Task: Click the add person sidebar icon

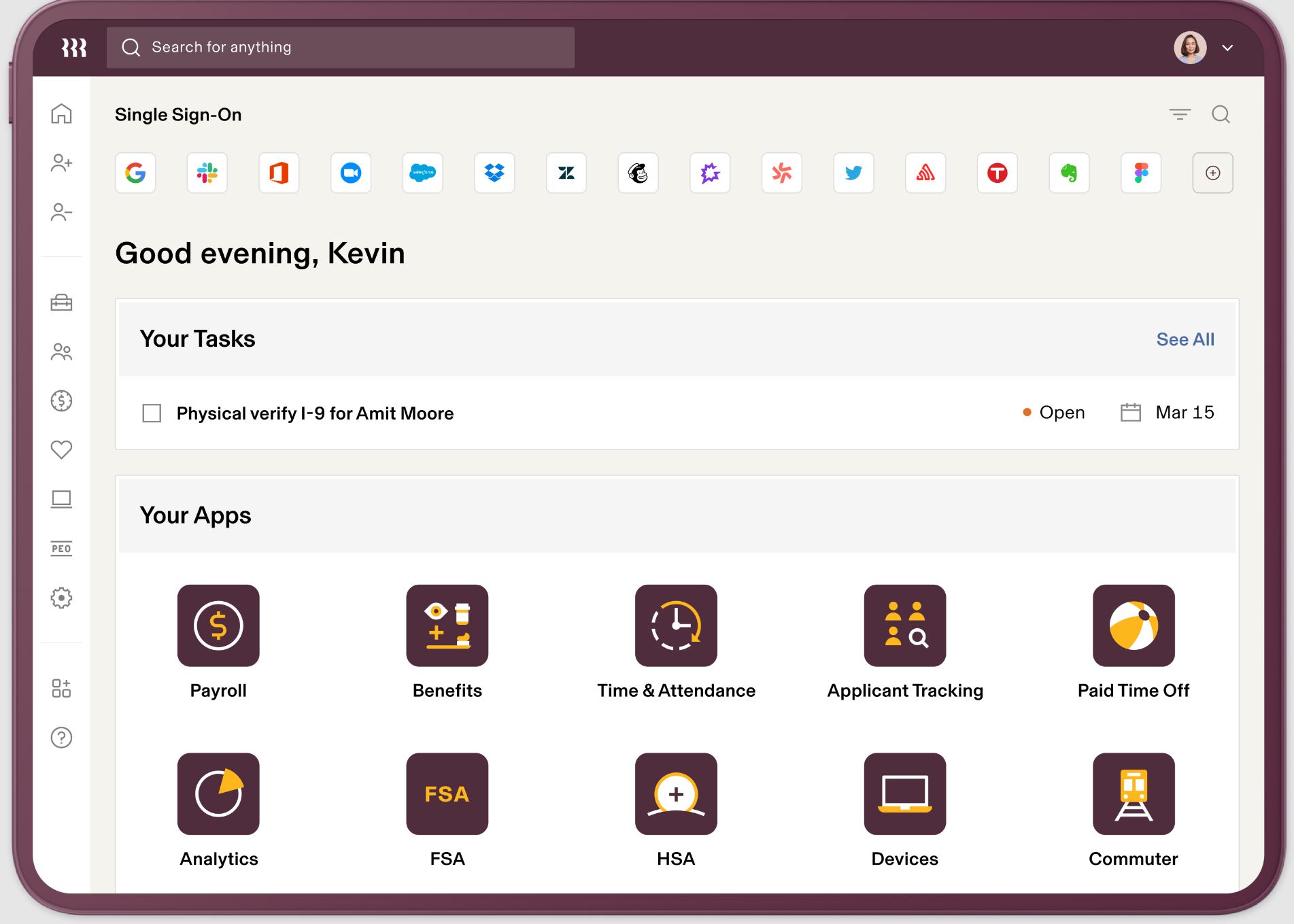Action: click(61, 163)
